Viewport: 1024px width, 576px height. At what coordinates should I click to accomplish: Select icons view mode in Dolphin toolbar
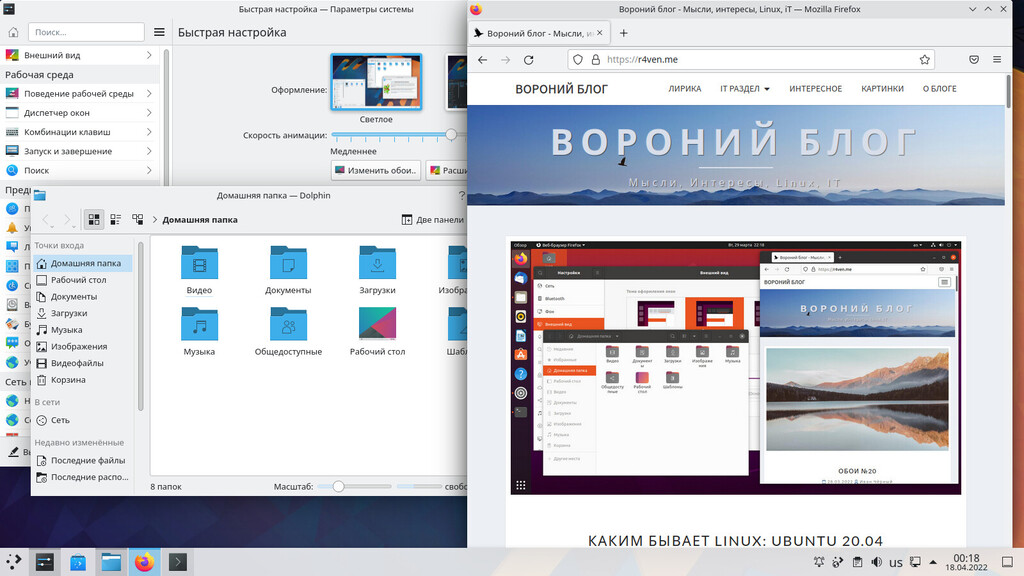tap(93, 219)
